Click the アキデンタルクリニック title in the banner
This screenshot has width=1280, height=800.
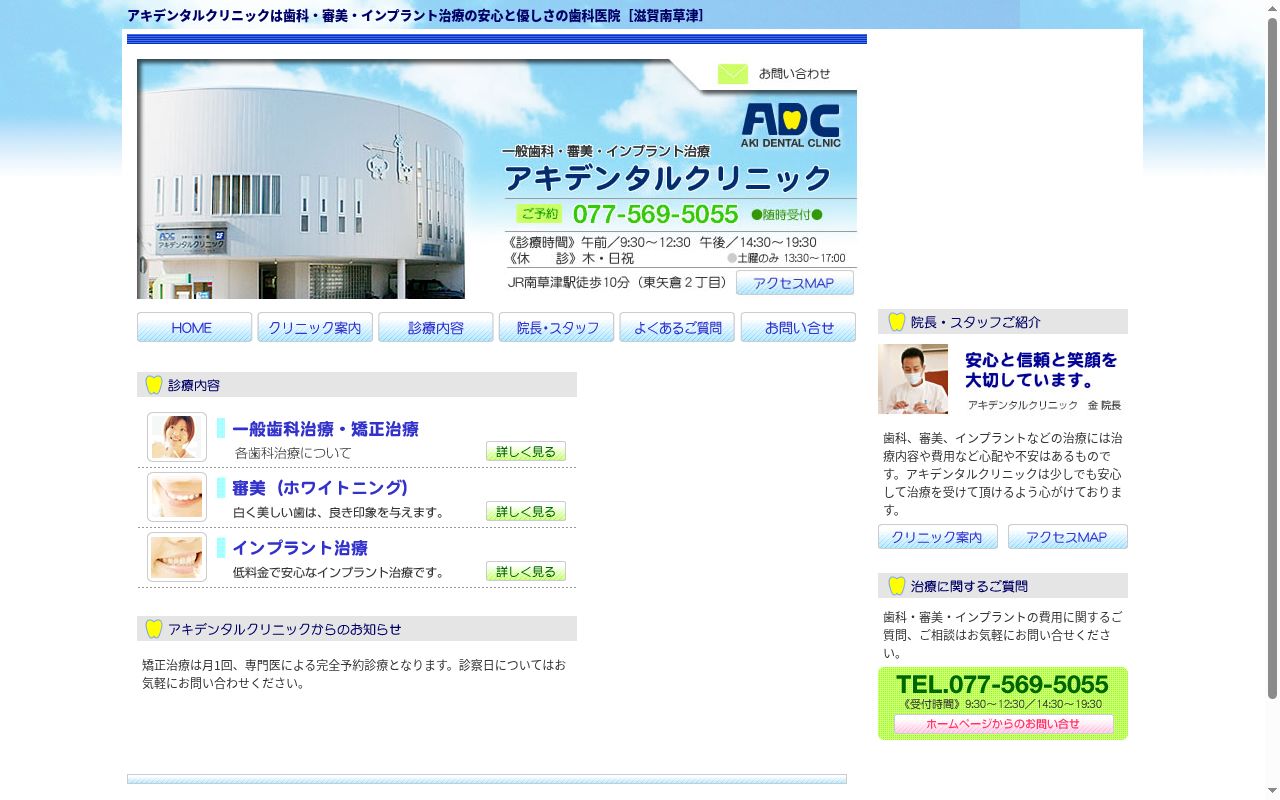click(x=668, y=179)
